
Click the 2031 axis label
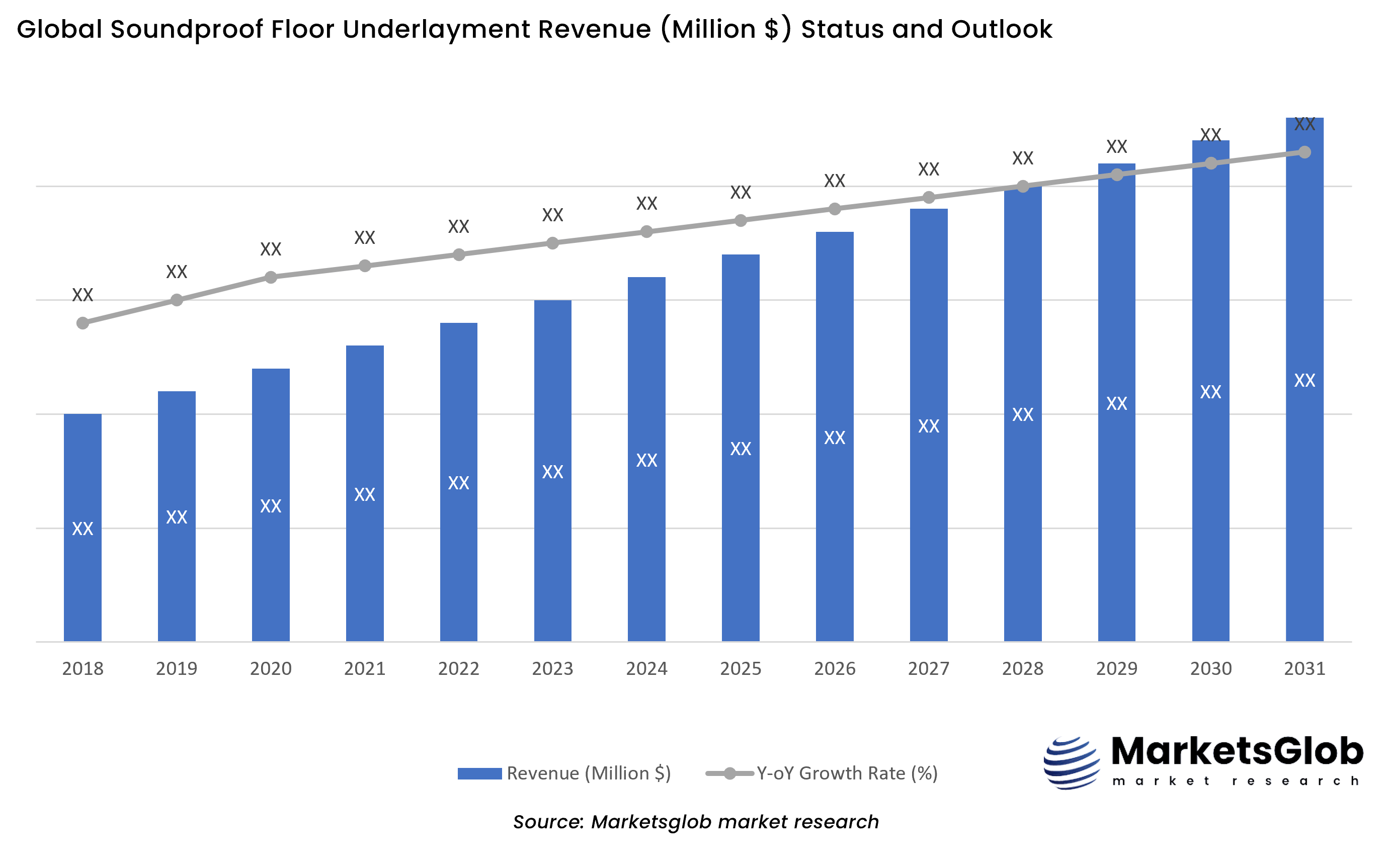point(1304,669)
